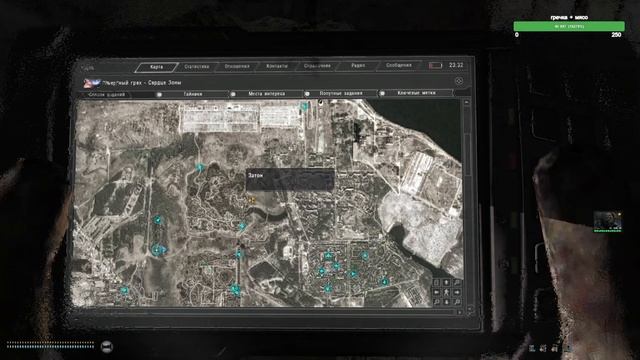Screen dimensions: 640x360
Task: Center the map on the player figure icon
Action: tap(447, 292)
